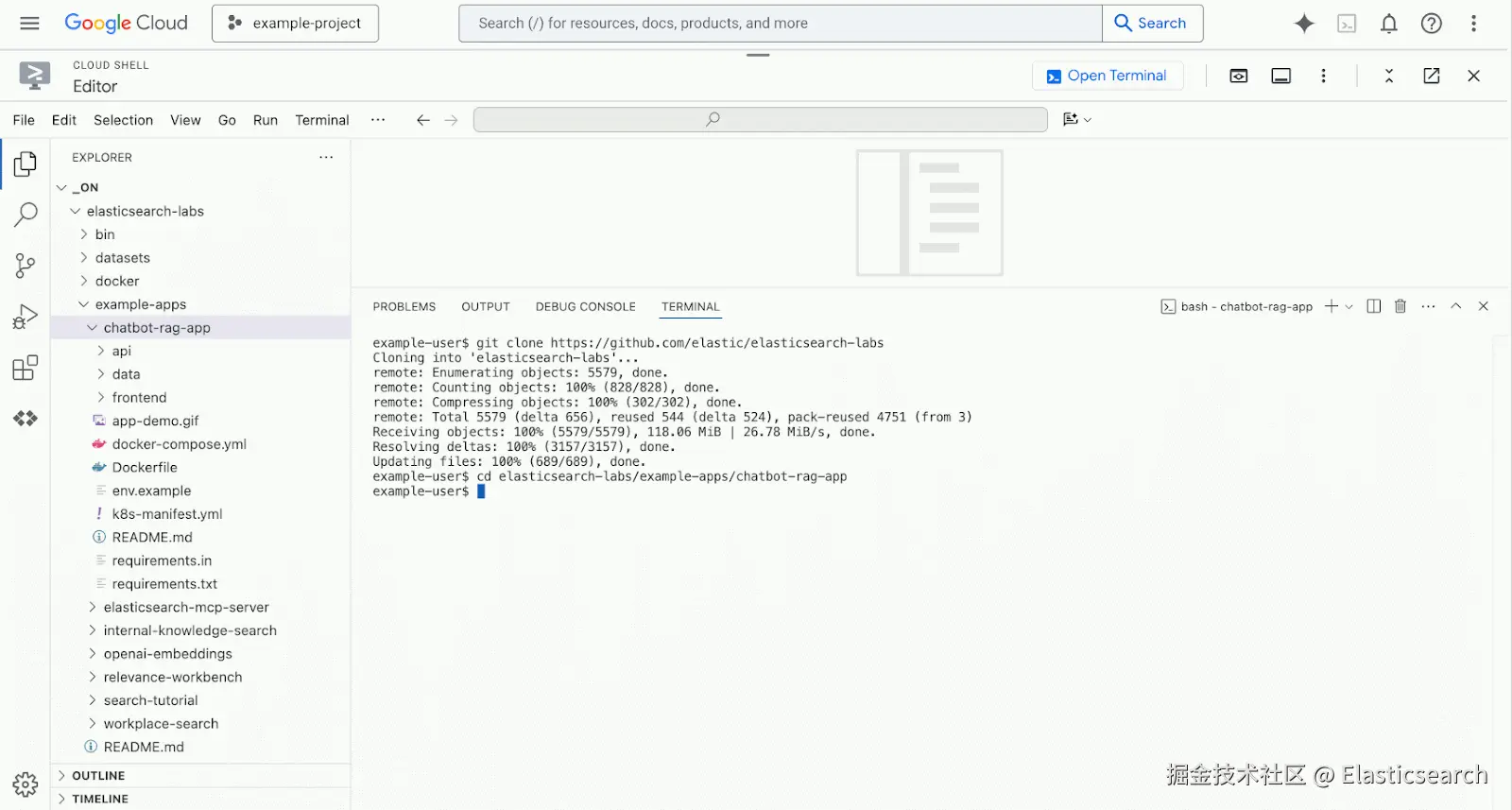The height and width of the screenshot is (810, 1512).
Task: Maximize the terminal panel with up chevron
Action: coord(1456,306)
